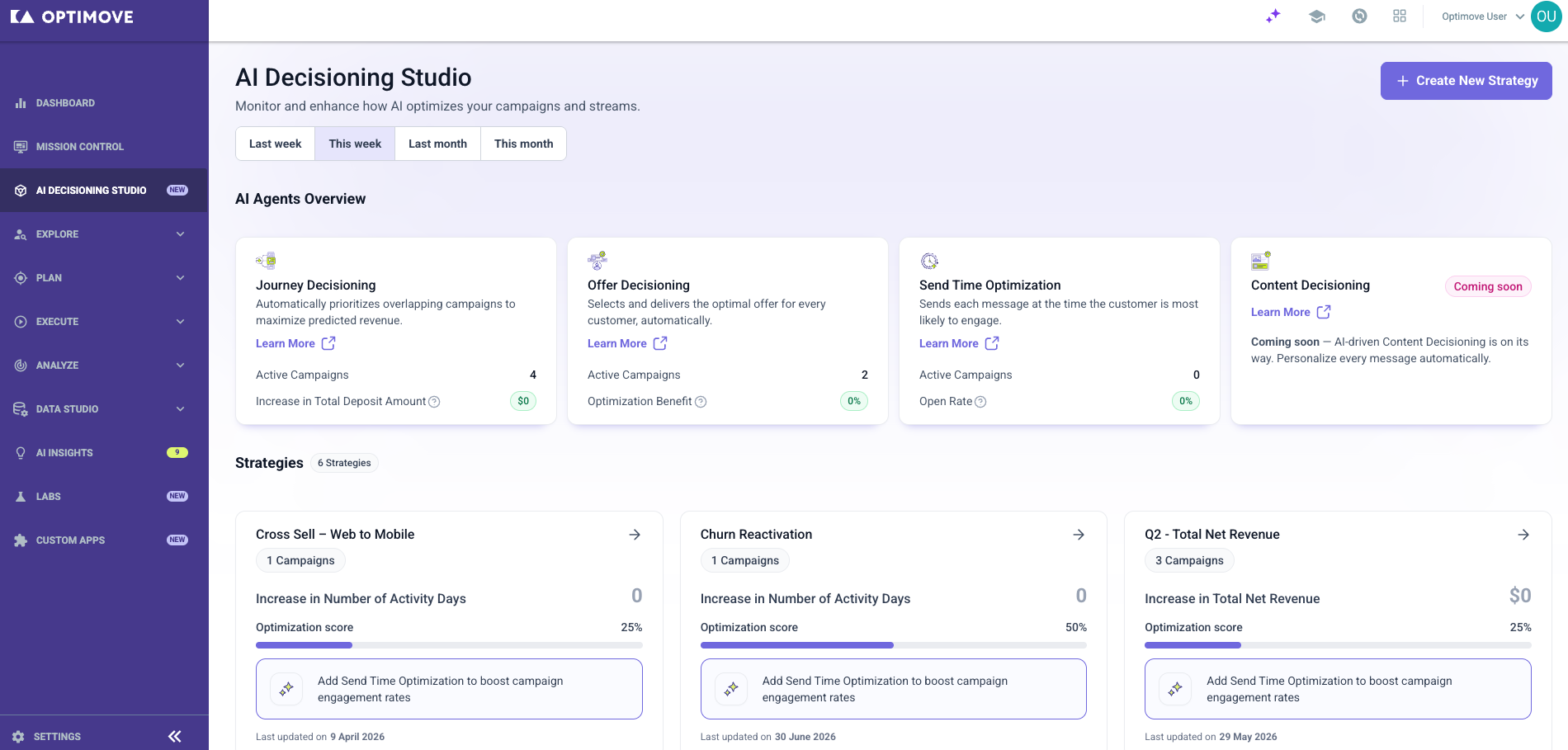Viewport: 1568px width, 750px height.
Task: Click the 6 Strategies count badge
Action: coord(344,463)
